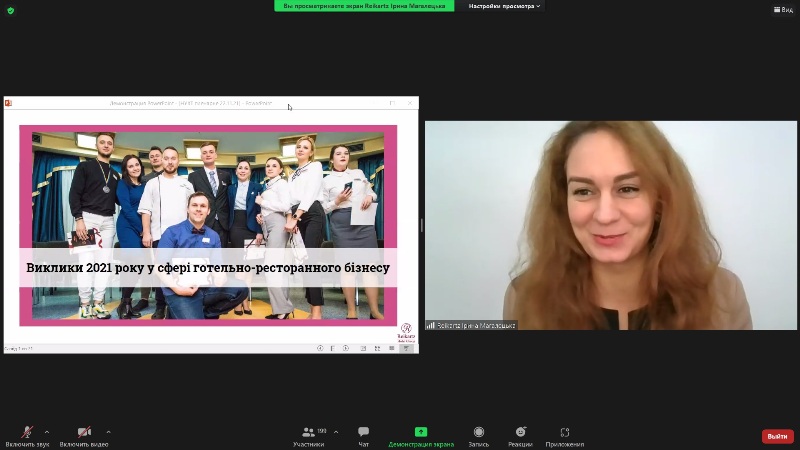This screenshot has width=800, height=450.
Task: Click the PowerPoint window title bar text
Action: 191,103
